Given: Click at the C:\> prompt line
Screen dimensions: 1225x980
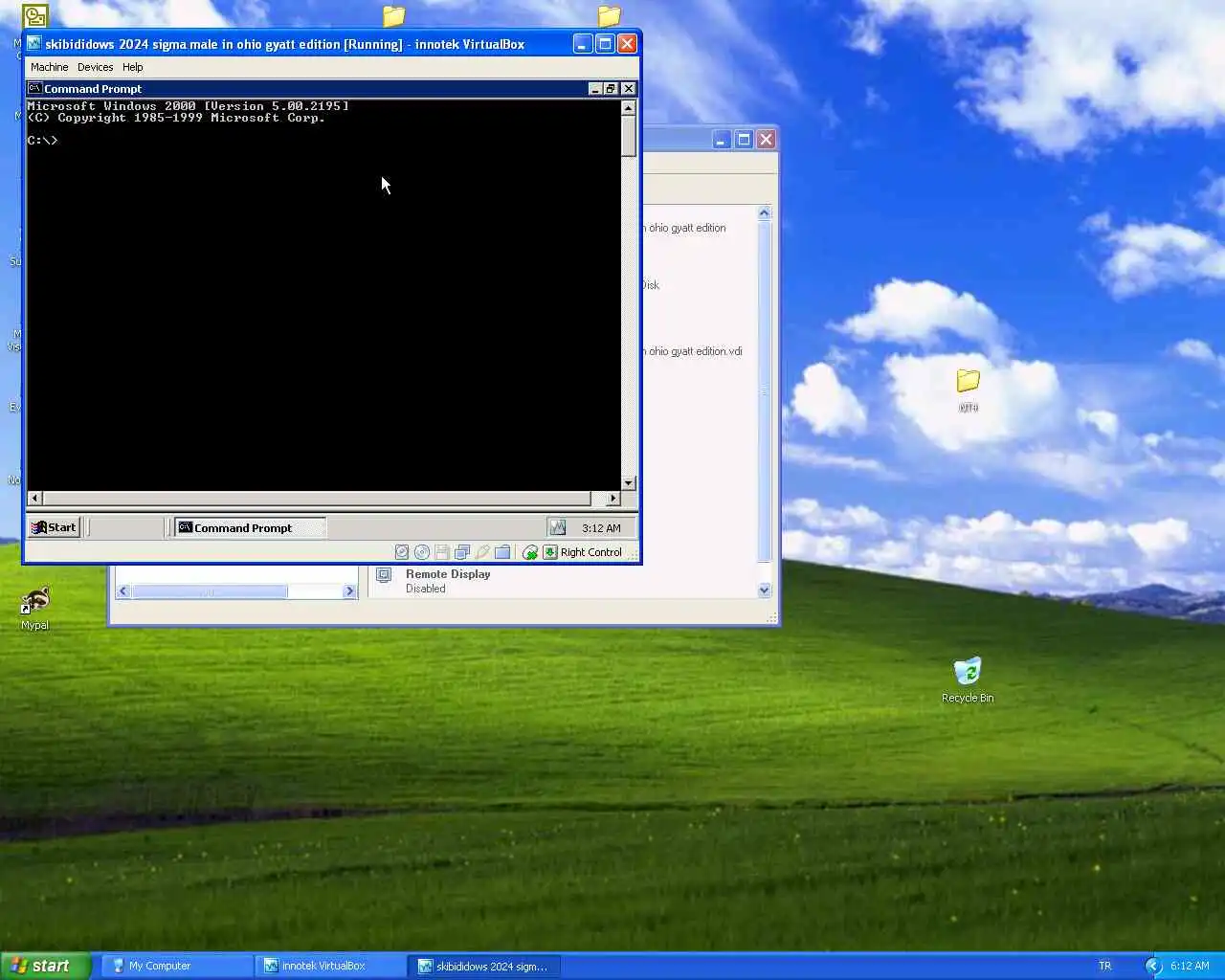Looking at the screenshot, I should (43, 141).
